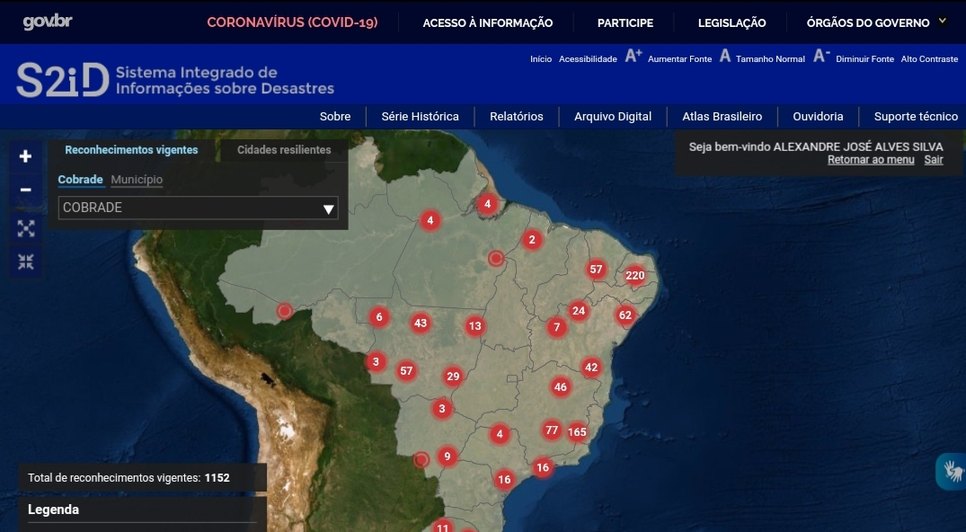Click the 165 cluster marker on map
Image resolution: width=966 pixels, height=532 pixels.
tap(577, 432)
